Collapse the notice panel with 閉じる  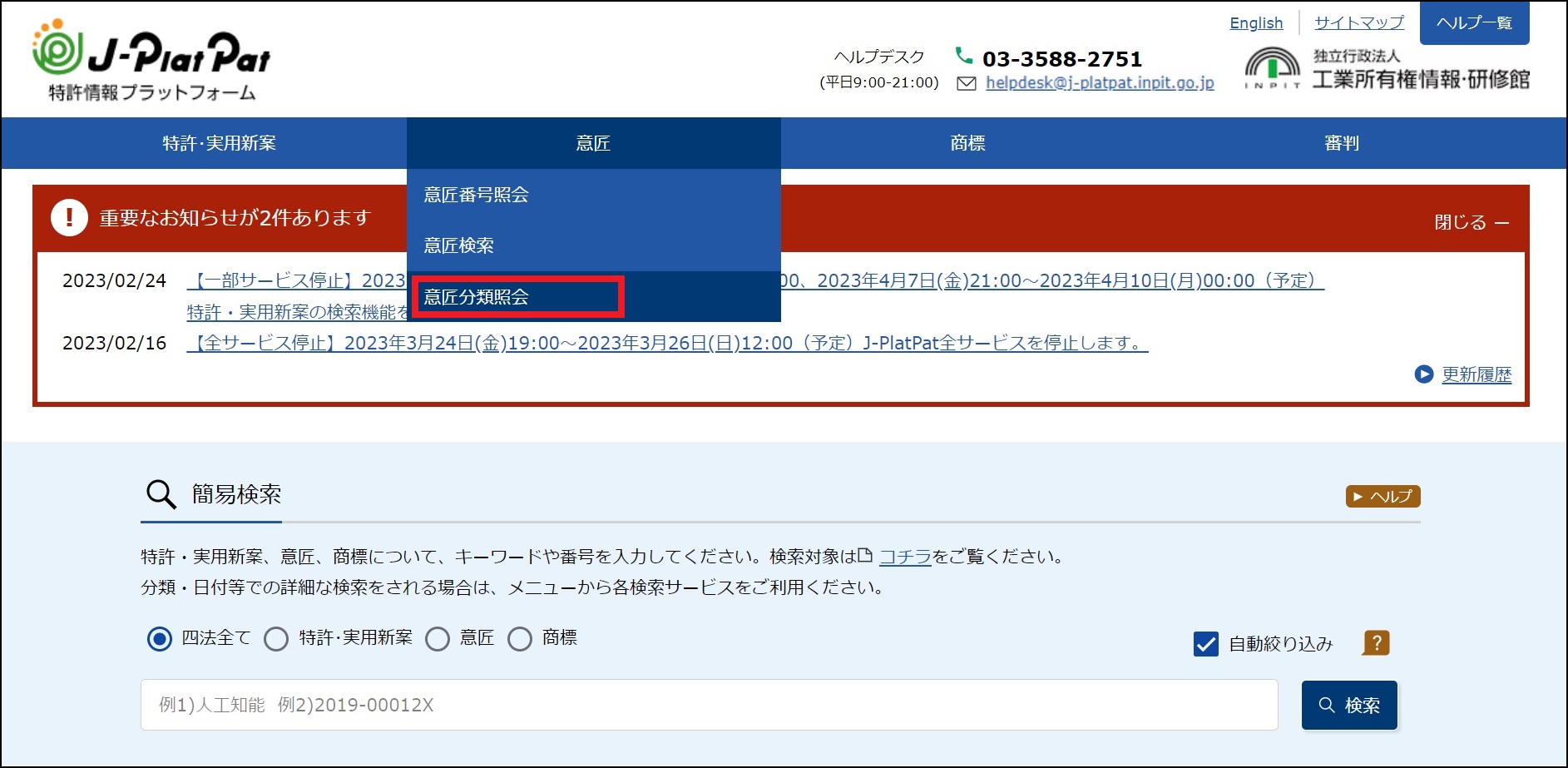coord(1470,222)
